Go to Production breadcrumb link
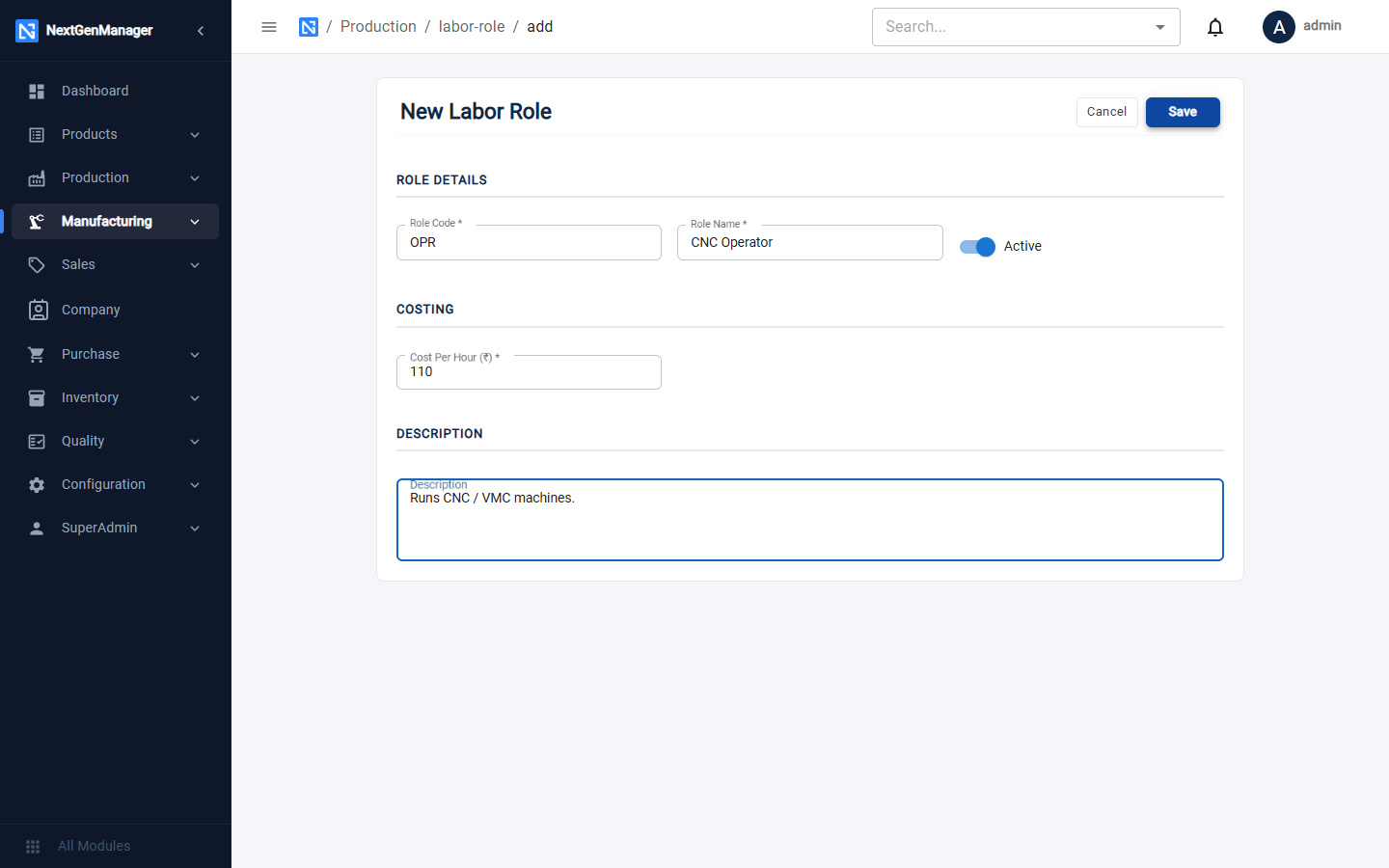1389x868 pixels. tap(378, 27)
